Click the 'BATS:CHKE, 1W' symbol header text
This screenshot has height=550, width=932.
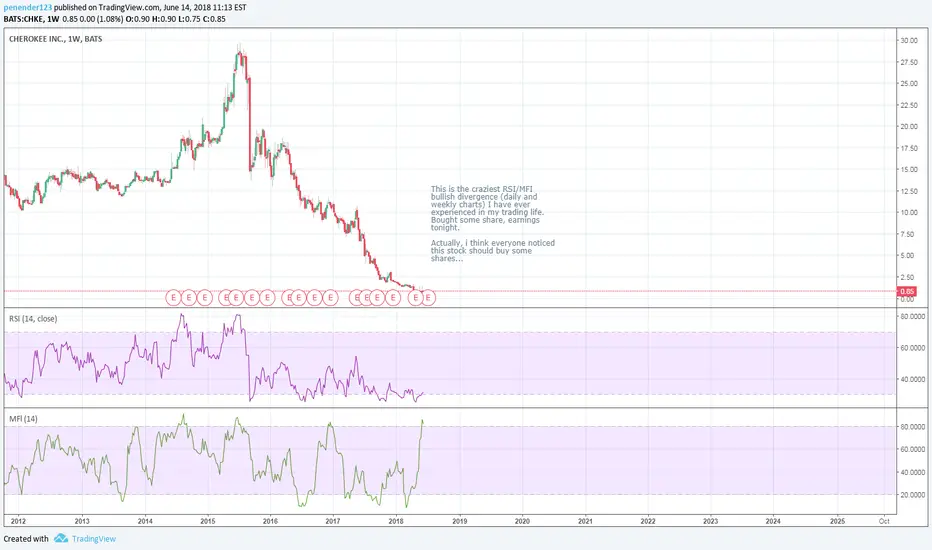point(31,19)
